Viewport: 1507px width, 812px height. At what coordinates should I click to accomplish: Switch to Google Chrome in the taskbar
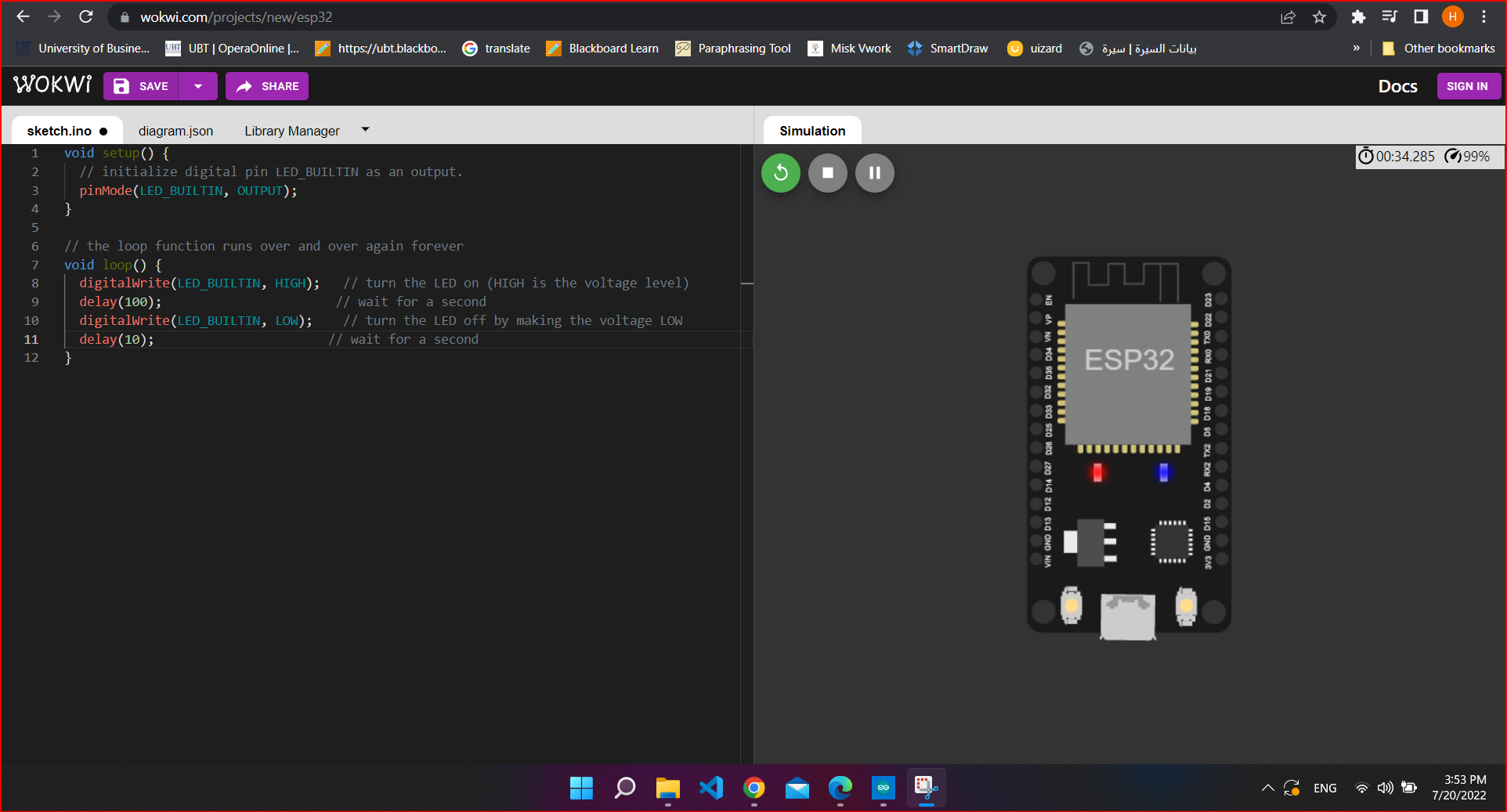click(753, 788)
